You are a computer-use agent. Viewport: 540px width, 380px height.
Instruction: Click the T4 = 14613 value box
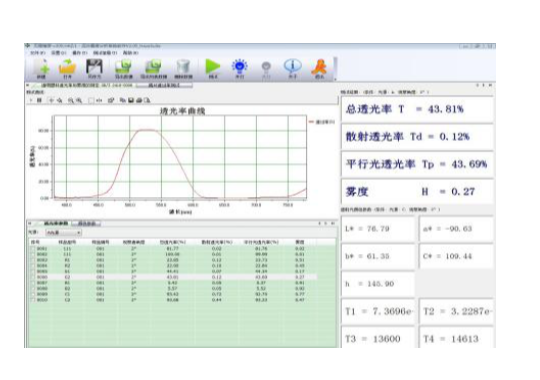(456, 338)
